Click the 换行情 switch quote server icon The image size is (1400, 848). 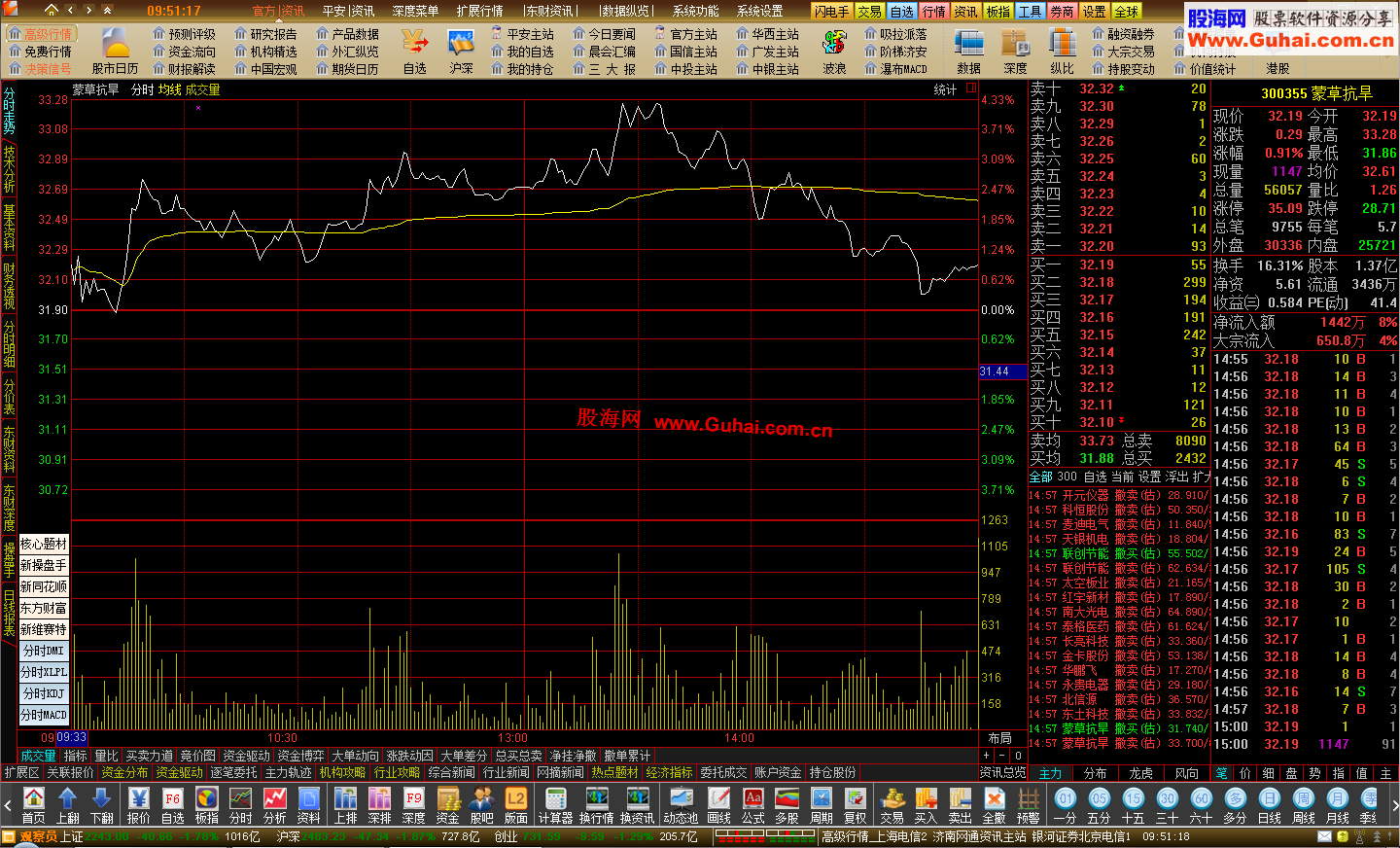pos(597,805)
